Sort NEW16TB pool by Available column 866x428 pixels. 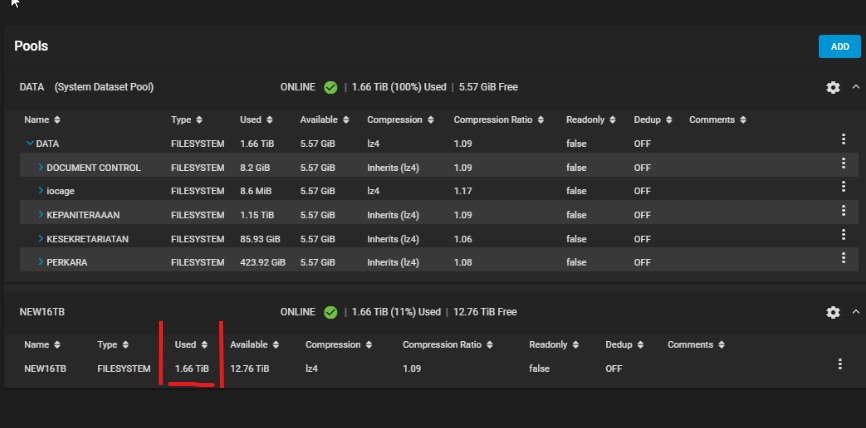click(x=254, y=345)
